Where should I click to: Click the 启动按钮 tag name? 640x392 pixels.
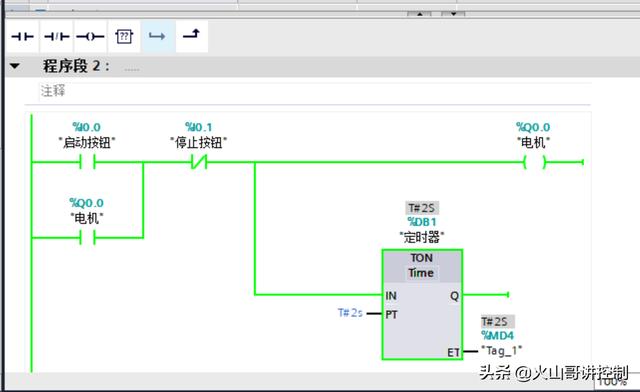[87, 143]
